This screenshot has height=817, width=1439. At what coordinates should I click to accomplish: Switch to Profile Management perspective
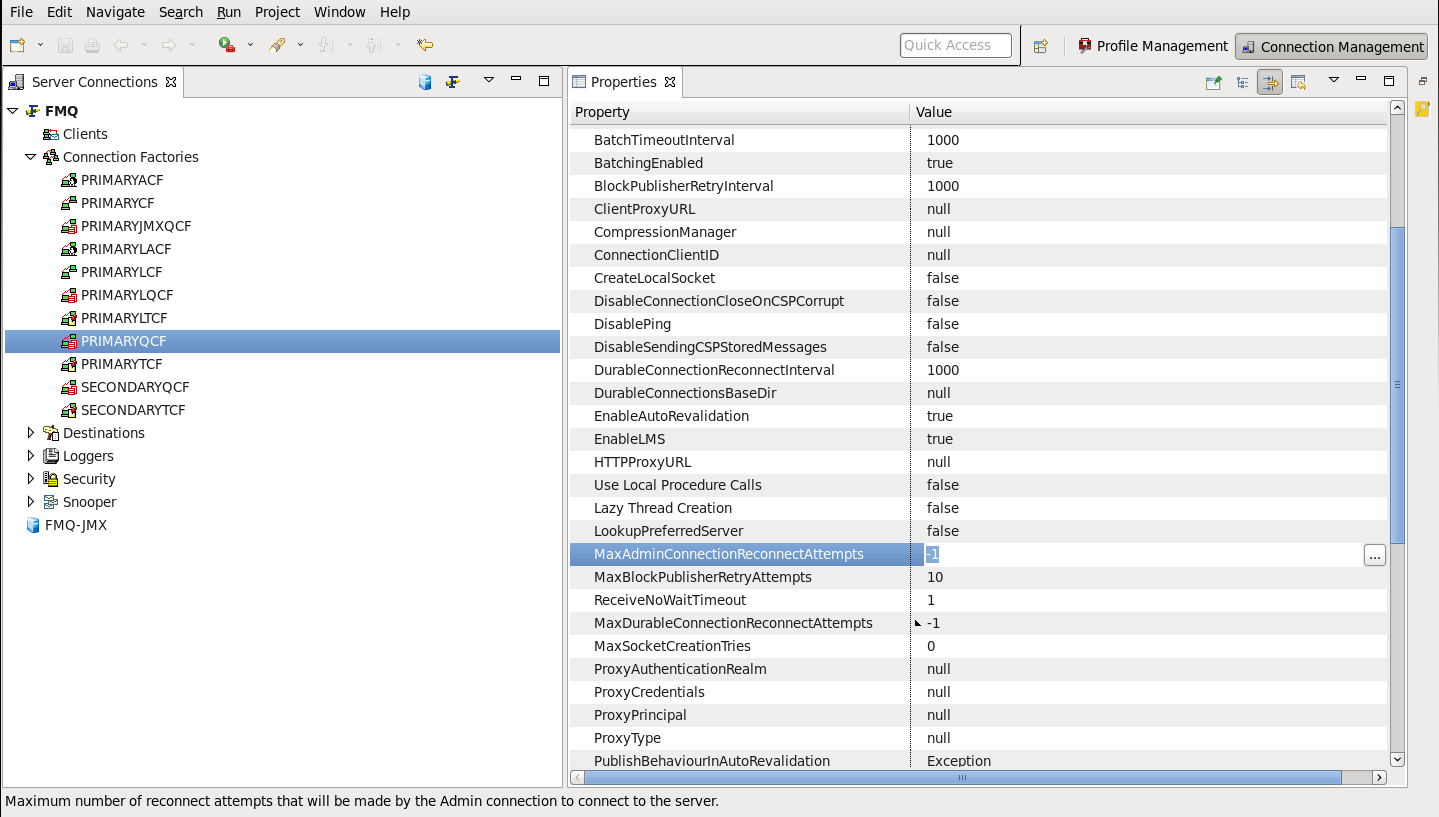click(x=1152, y=46)
